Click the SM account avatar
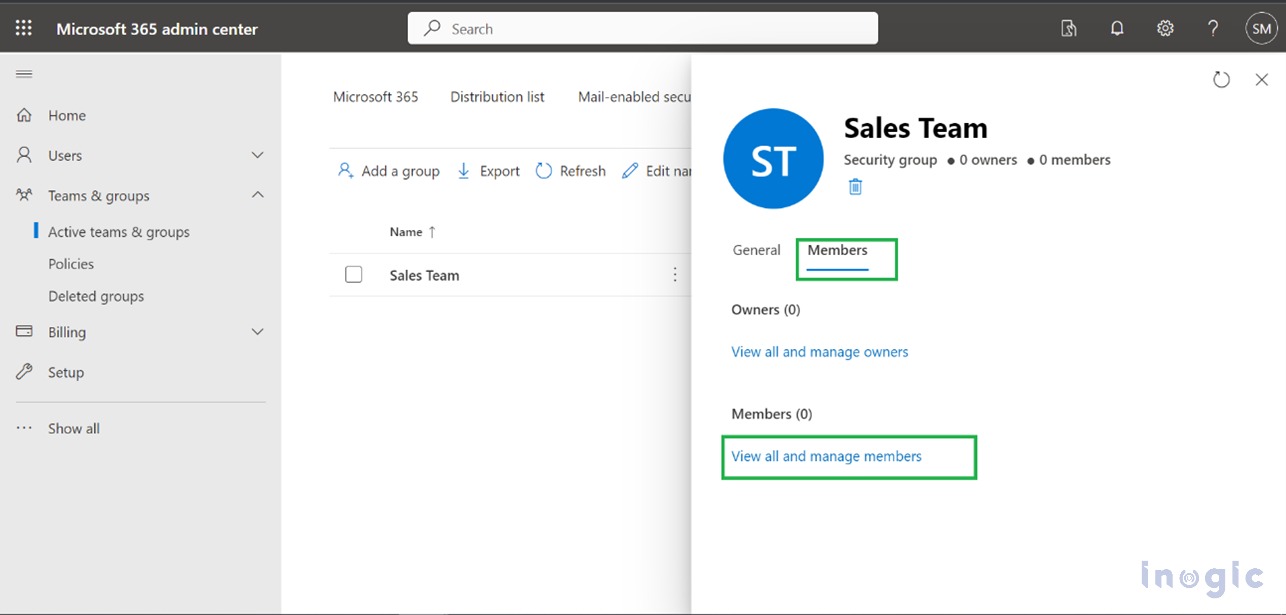This screenshot has height=615, width=1286. (1261, 28)
